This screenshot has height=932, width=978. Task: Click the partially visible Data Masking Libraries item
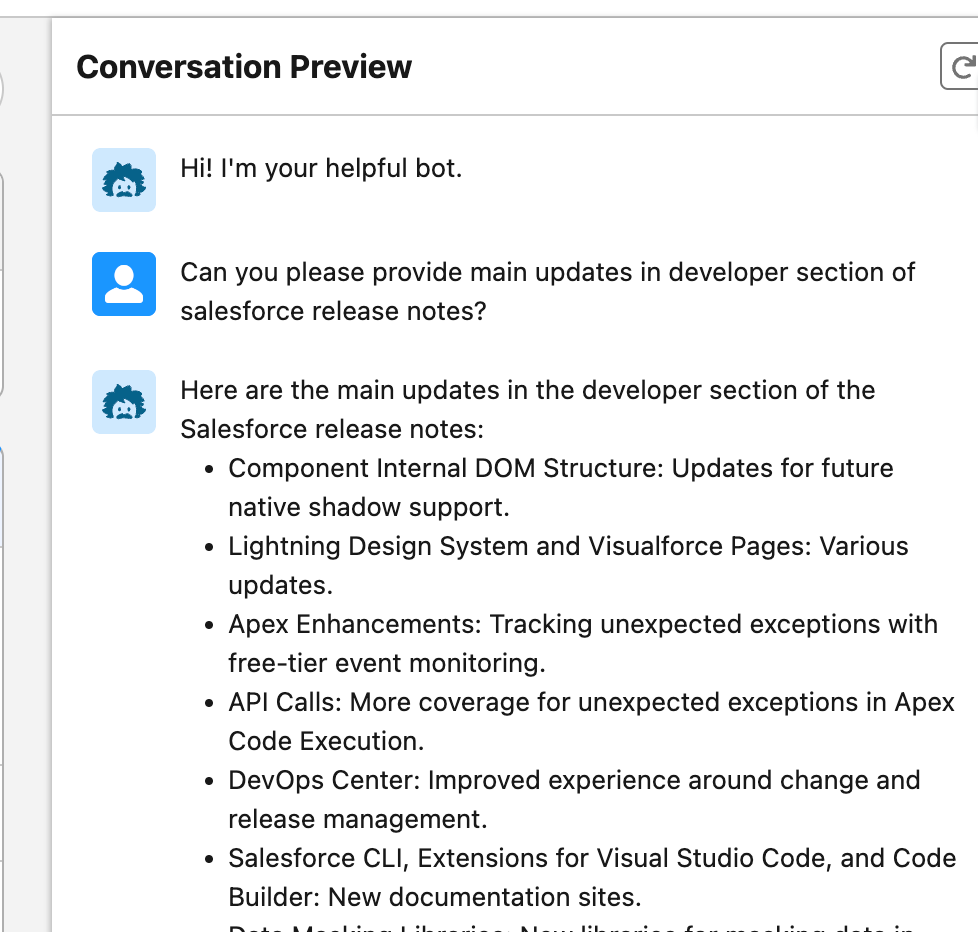(x=571, y=927)
